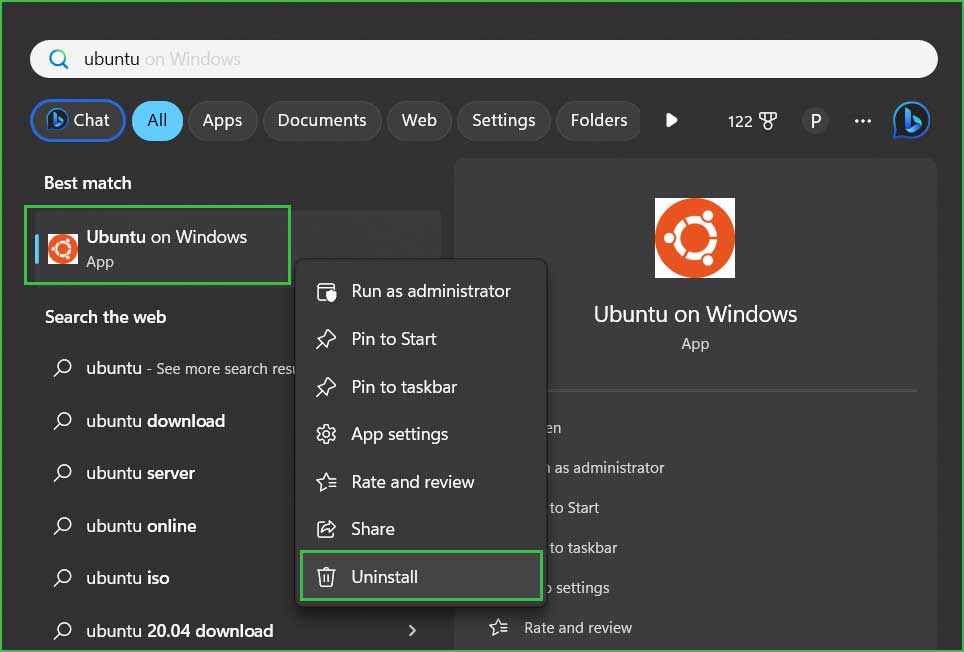
Task: Click the to Start action in preview pane
Action: click(x=574, y=508)
